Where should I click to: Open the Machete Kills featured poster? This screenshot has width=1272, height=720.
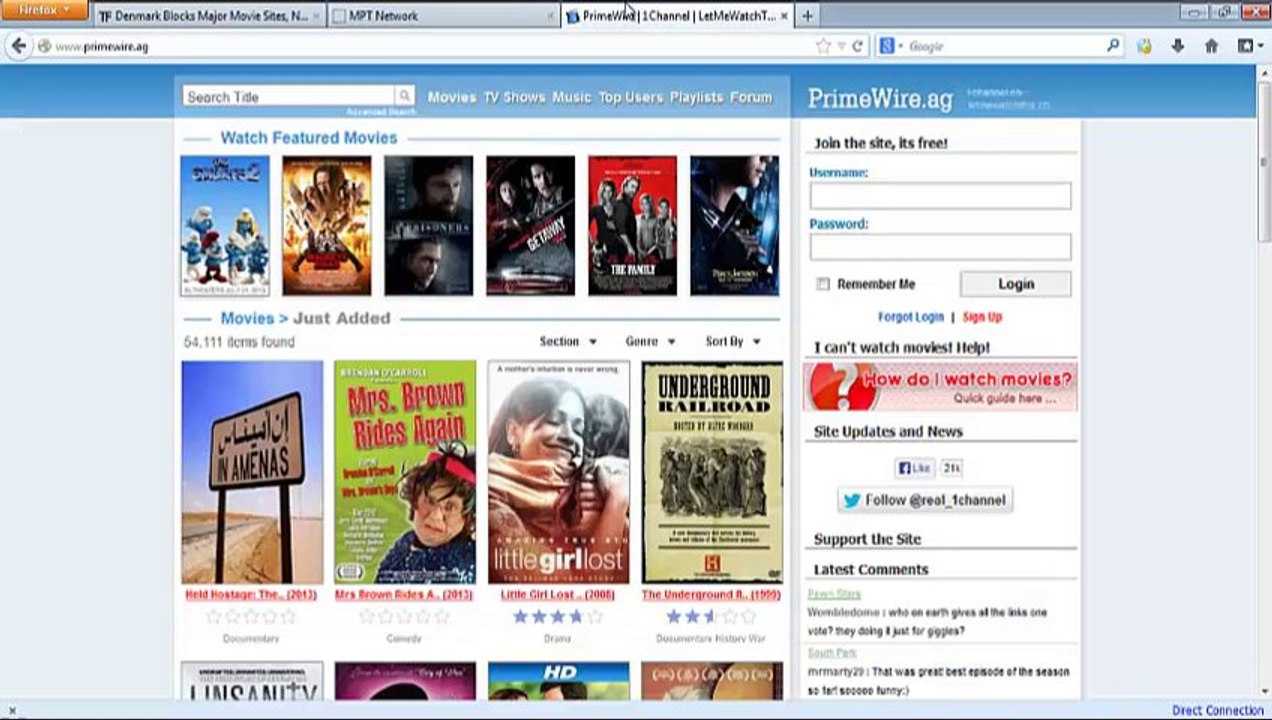(327, 226)
